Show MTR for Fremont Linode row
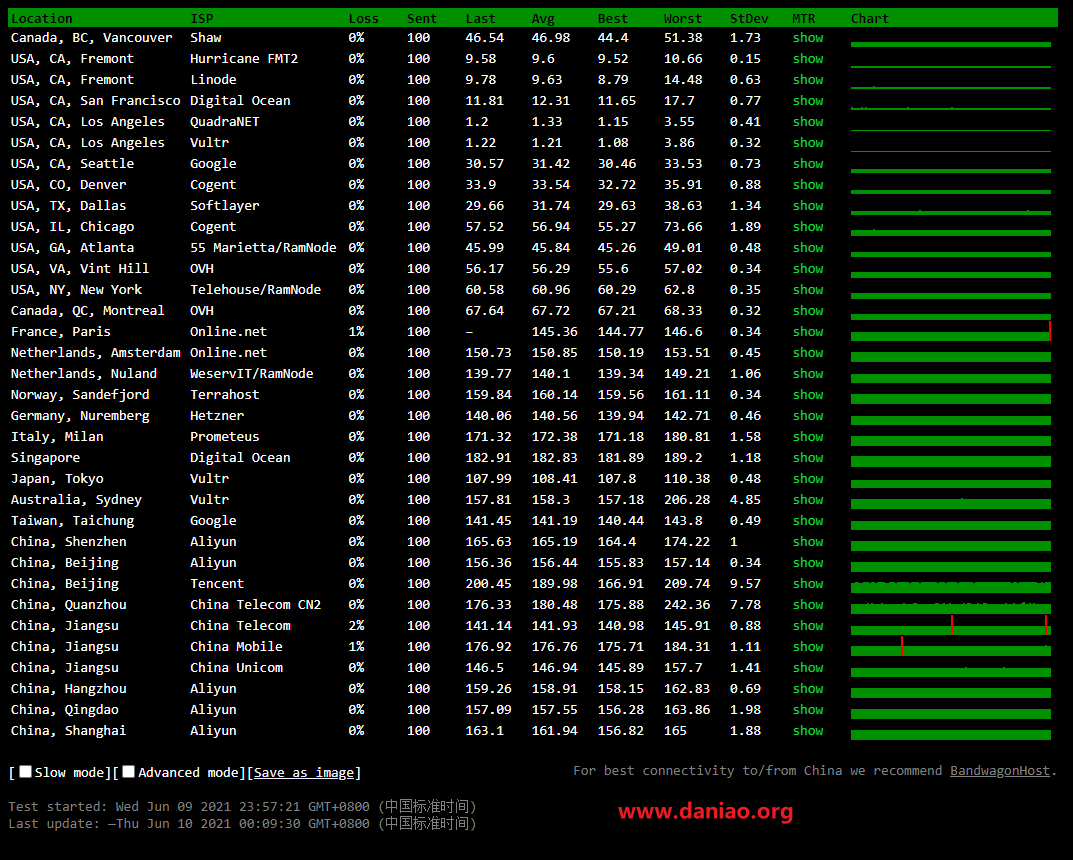This screenshot has width=1073, height=860. click(x=807, y=80)
